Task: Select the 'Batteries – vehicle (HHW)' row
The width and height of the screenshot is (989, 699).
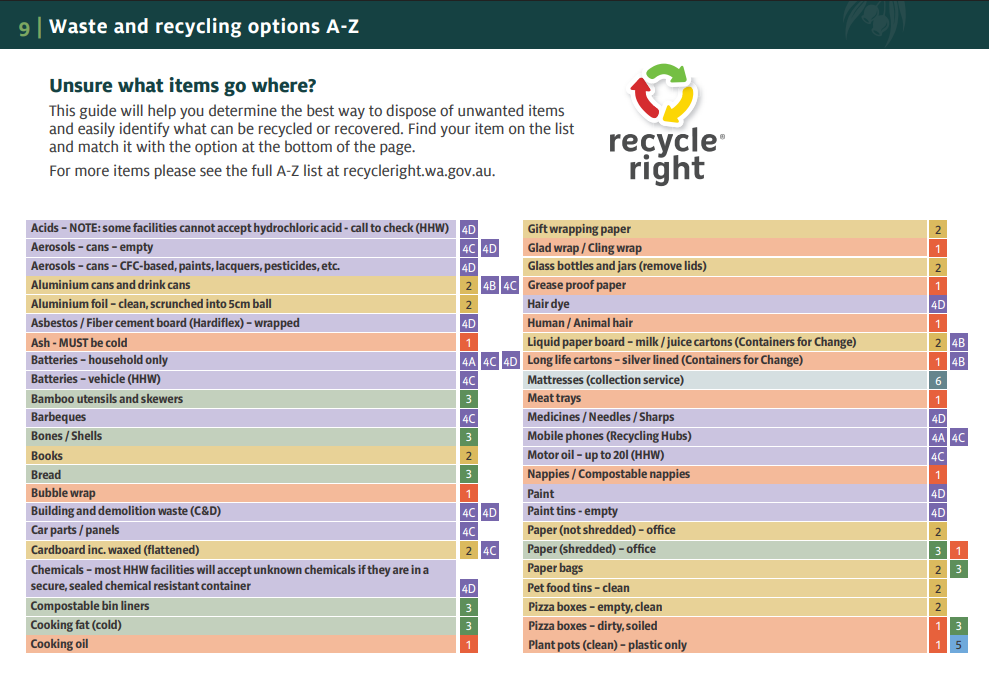Action: (x=241, y=380)
